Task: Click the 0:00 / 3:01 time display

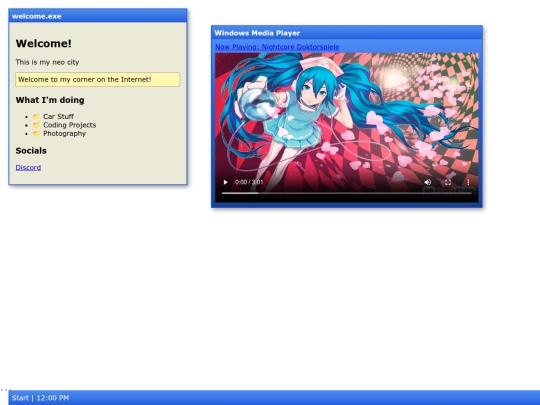Action: (249, 182)
